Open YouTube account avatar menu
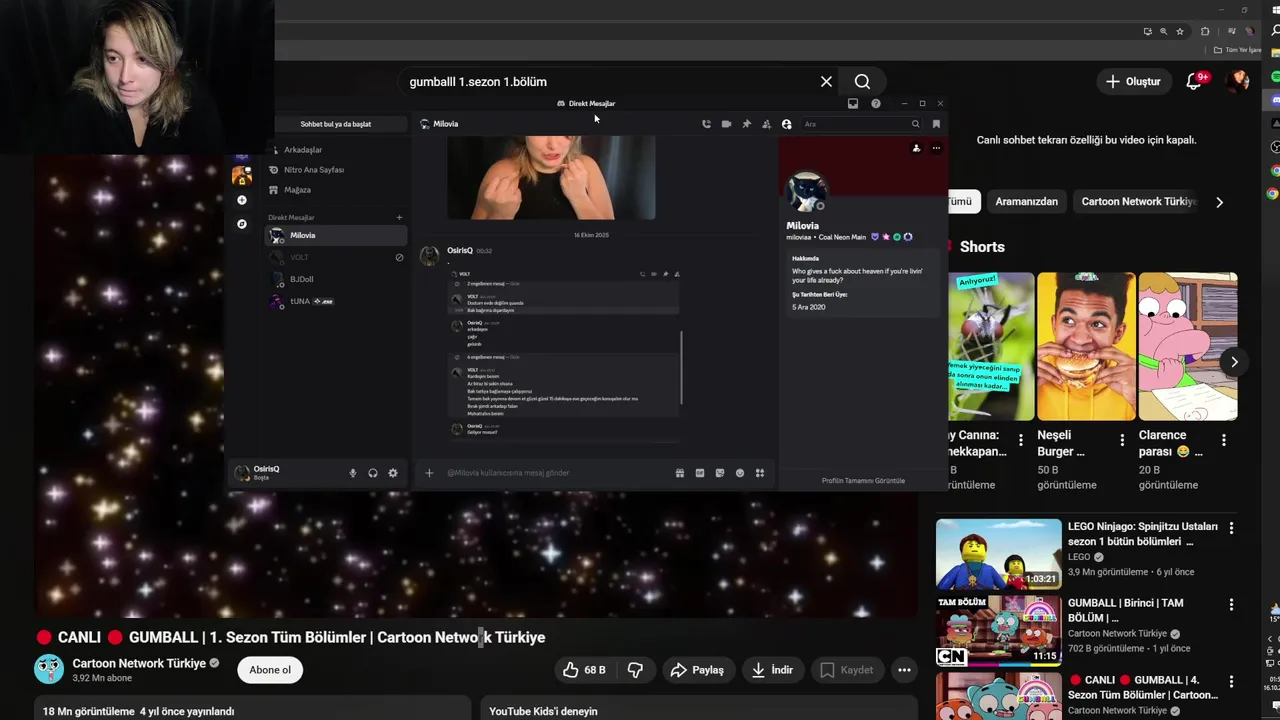Image resolution: width=1280 pixels, height=720 pixels. (x=1238, y=82)
